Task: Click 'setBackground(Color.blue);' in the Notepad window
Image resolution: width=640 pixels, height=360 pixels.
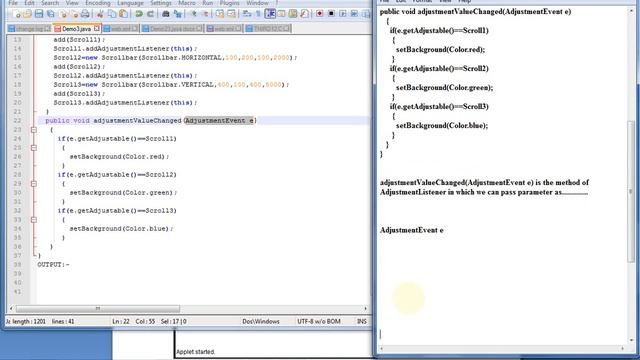Action: [442, 126]
